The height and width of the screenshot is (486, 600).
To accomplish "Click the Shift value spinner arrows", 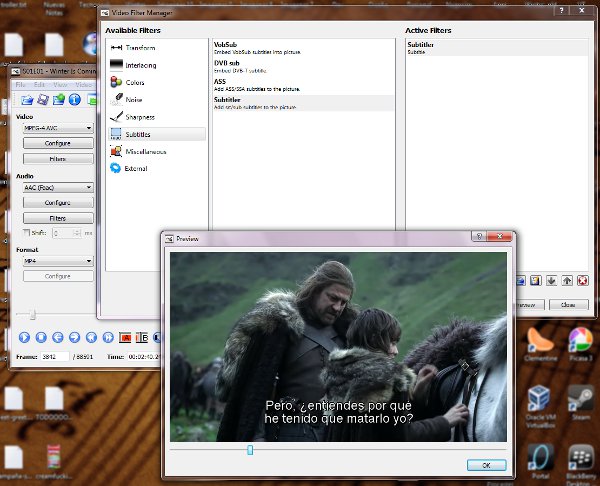I will tap(77, 233).
